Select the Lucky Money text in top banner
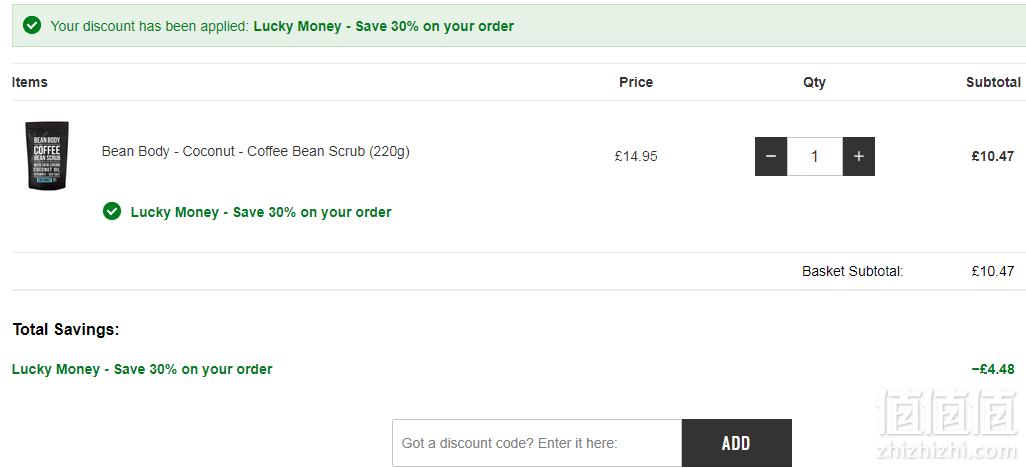The width and height of the screenshot is (1026, 468). tap(383, 26)
